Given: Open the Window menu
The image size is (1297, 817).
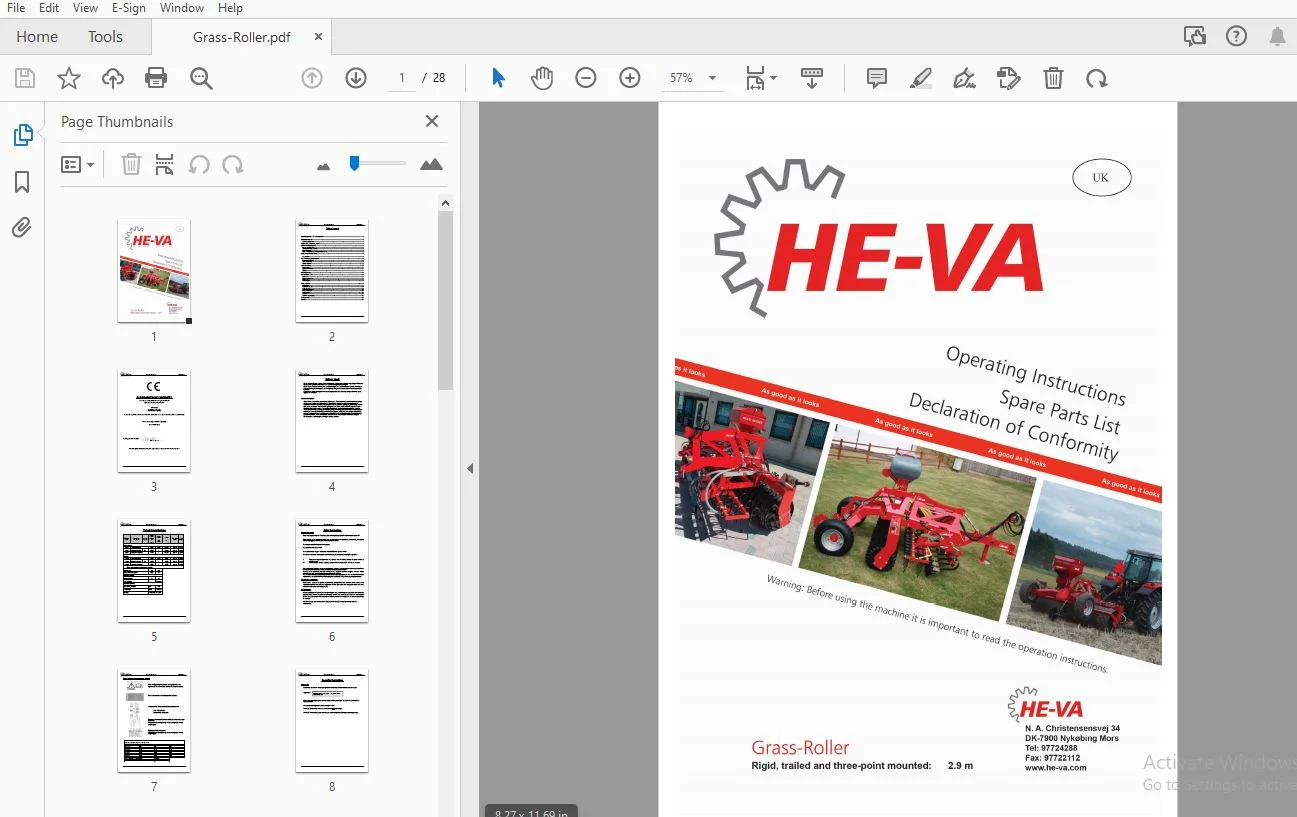Looking at the screenshot, I should [x=182, y=8].
